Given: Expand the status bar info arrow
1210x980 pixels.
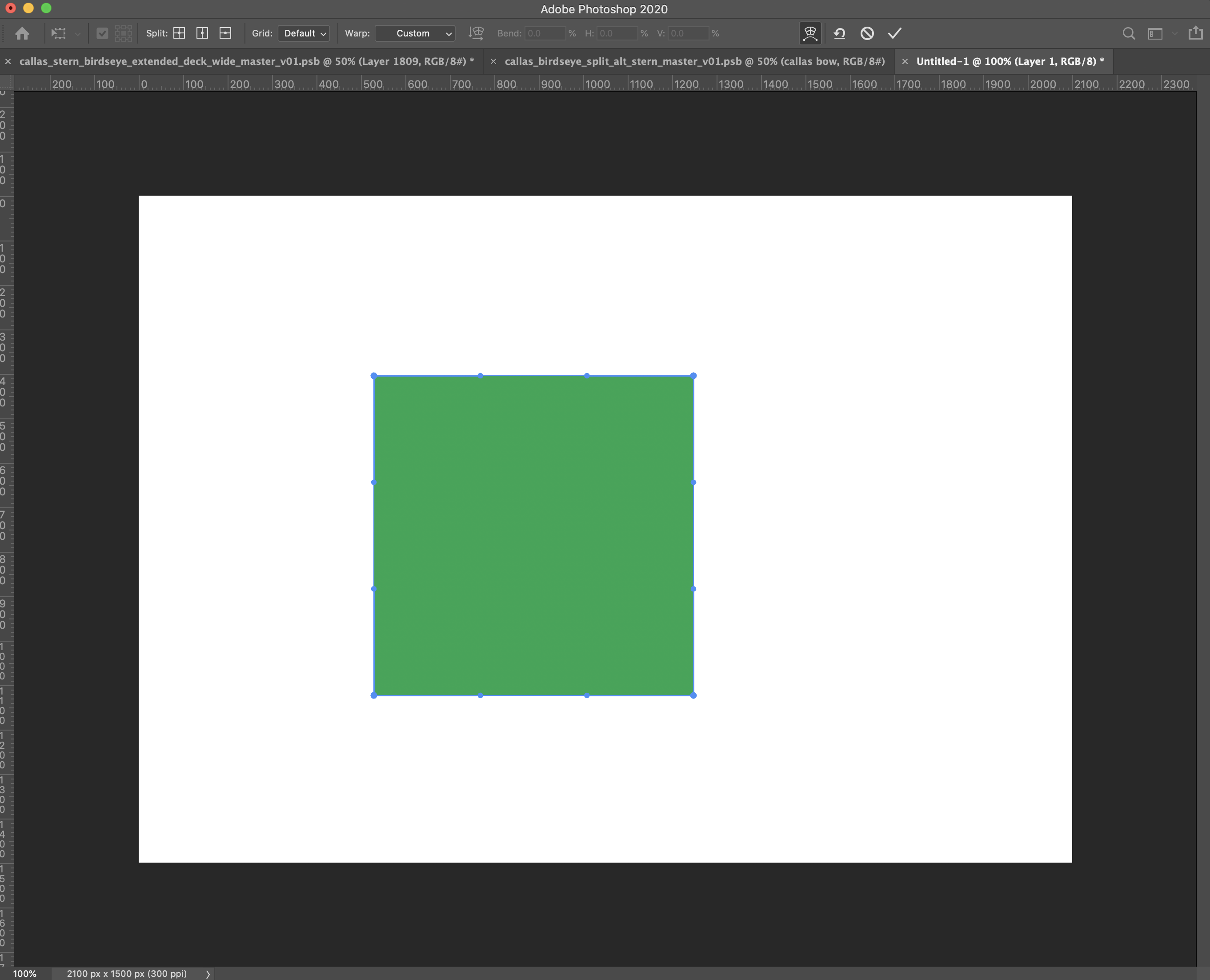Looking at the screenshot, I should (x=208, y=974).
